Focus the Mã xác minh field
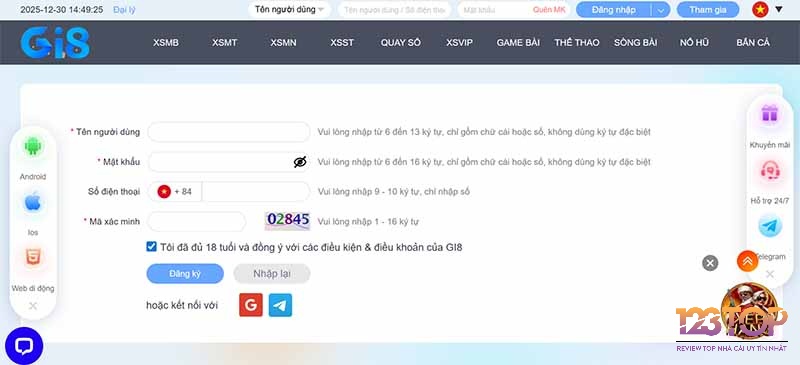Image resolution: width=800 pixels, height=365 pixels. [x=196, y=222]
